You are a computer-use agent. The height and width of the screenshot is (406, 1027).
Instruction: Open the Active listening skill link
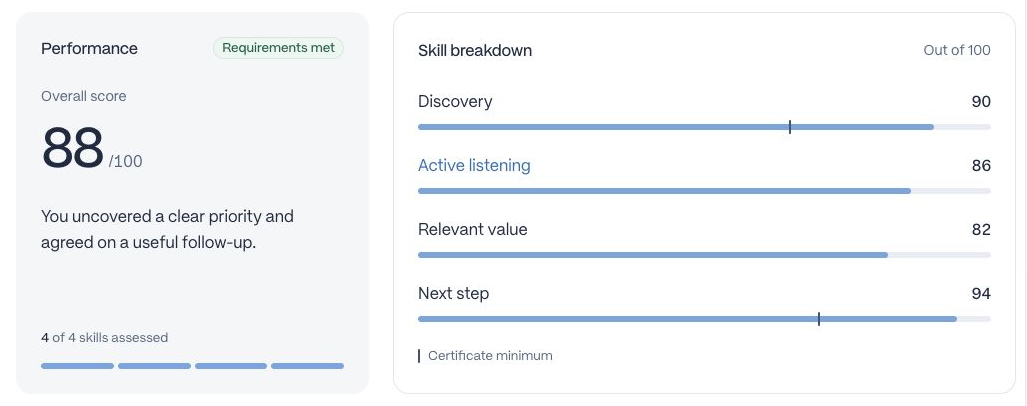474,166
